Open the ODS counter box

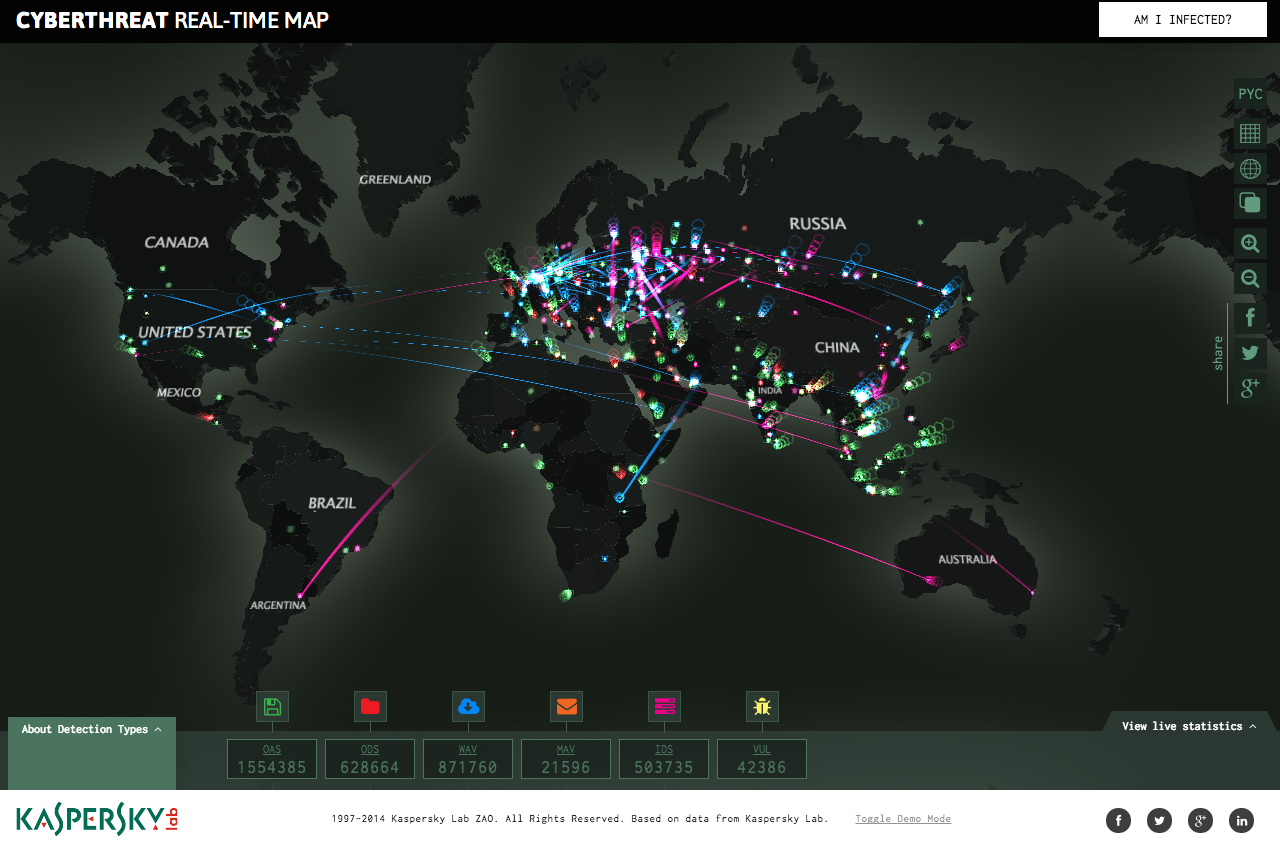pos(370,759)
